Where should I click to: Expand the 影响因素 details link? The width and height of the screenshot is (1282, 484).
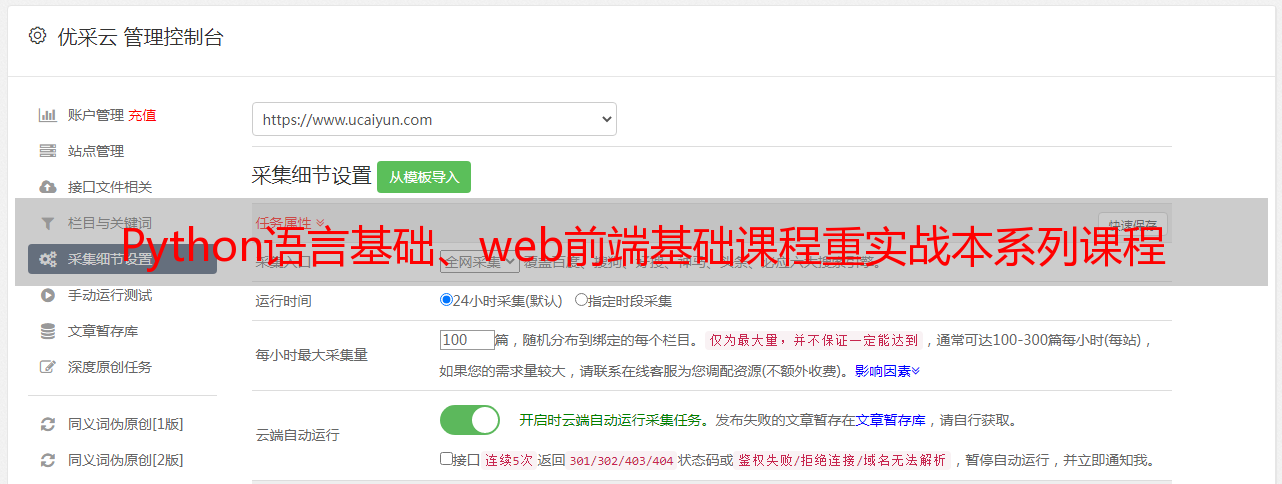pyautogui.click(x=887, y=371)
